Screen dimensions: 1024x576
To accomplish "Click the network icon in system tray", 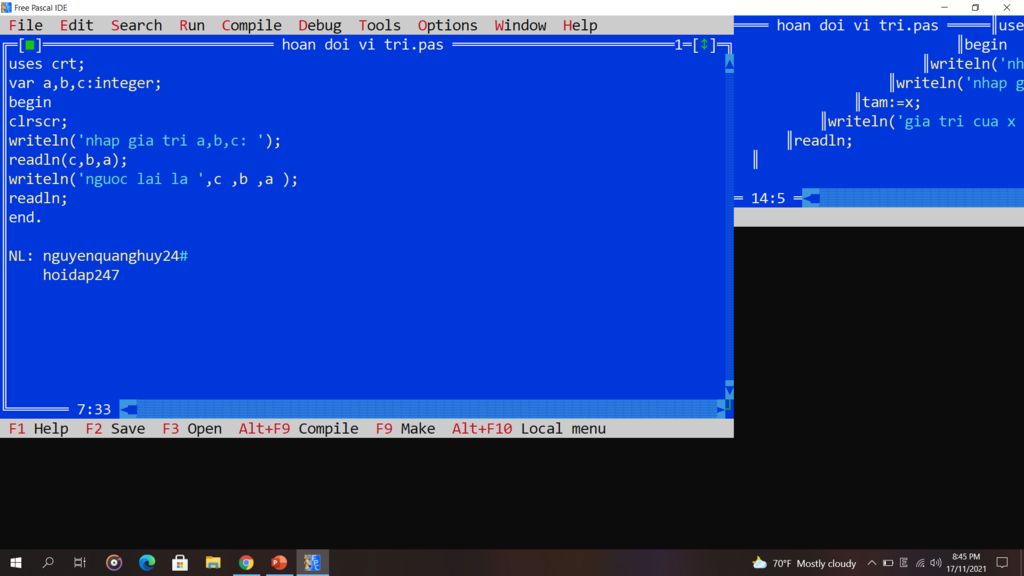I will pyautogui.click(x=920, y=563).
